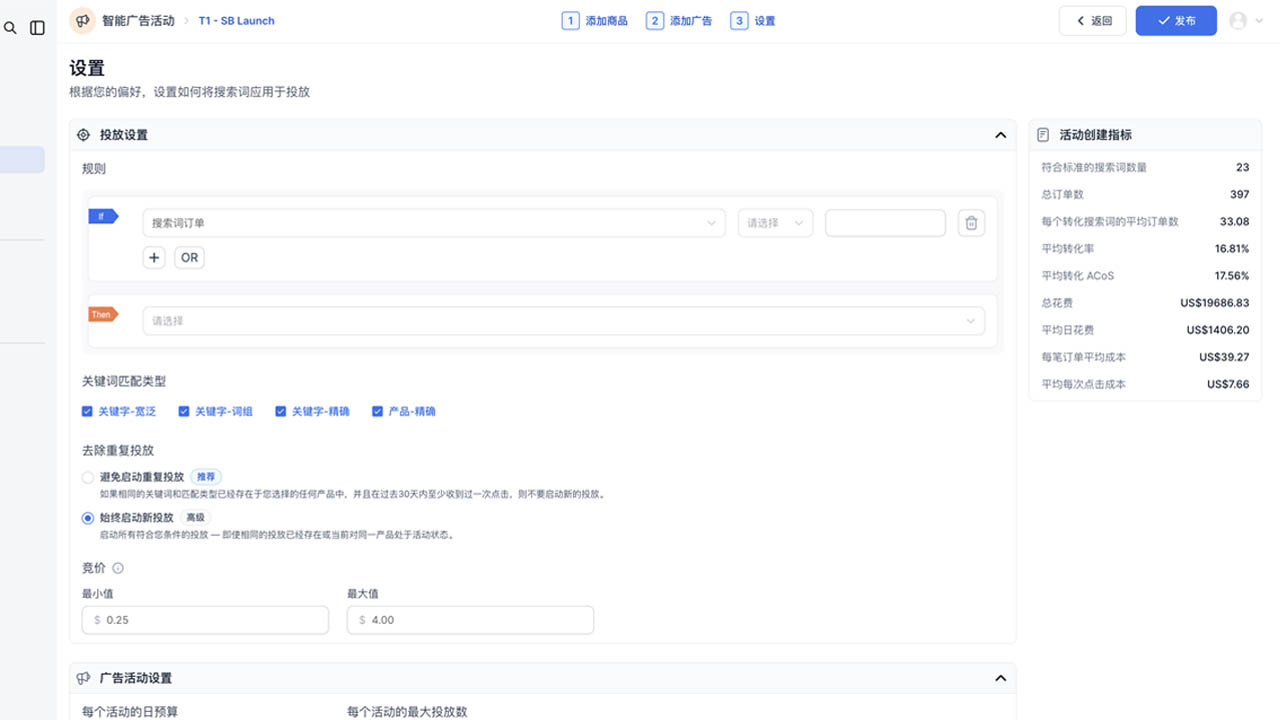Open the user avatar menu
Screen dimensions: 1280x720
click(1245, 21)
